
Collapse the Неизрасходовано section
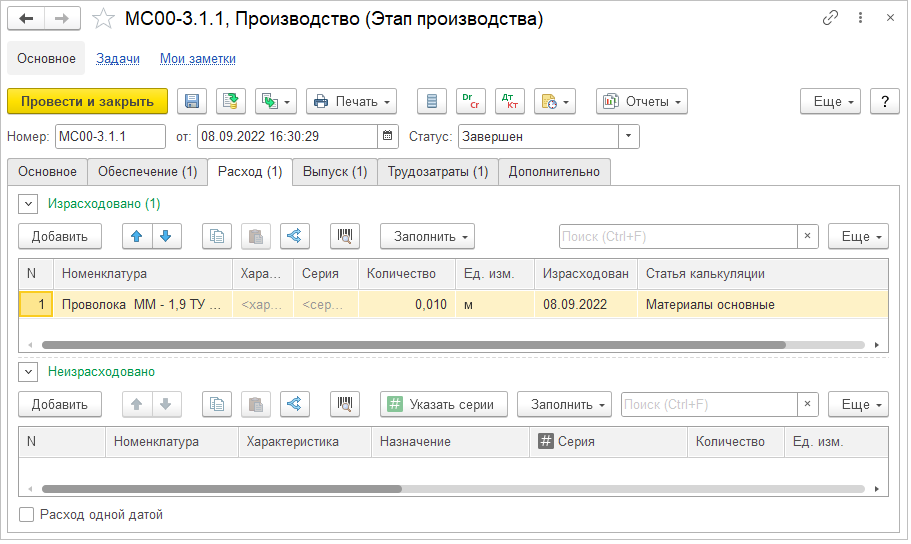pos(27,372)
